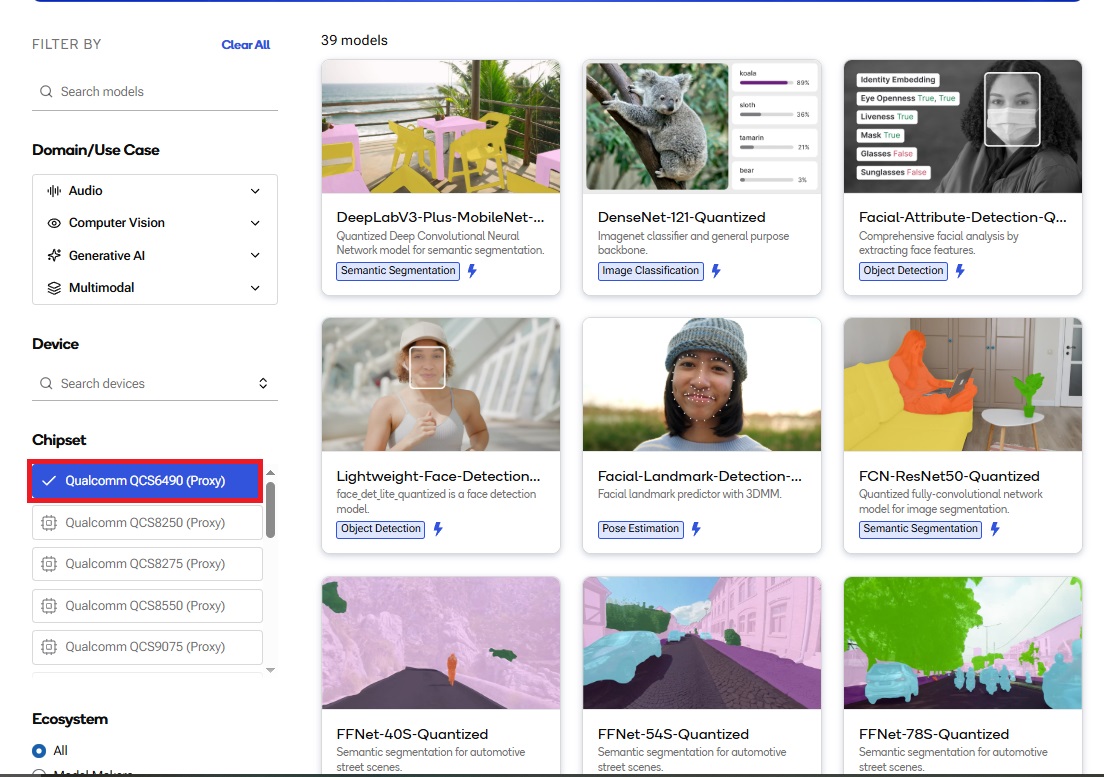Click the lightning bolt on DenseNet-121-Quantized card

pyautogui.click(x=717, y=270)
